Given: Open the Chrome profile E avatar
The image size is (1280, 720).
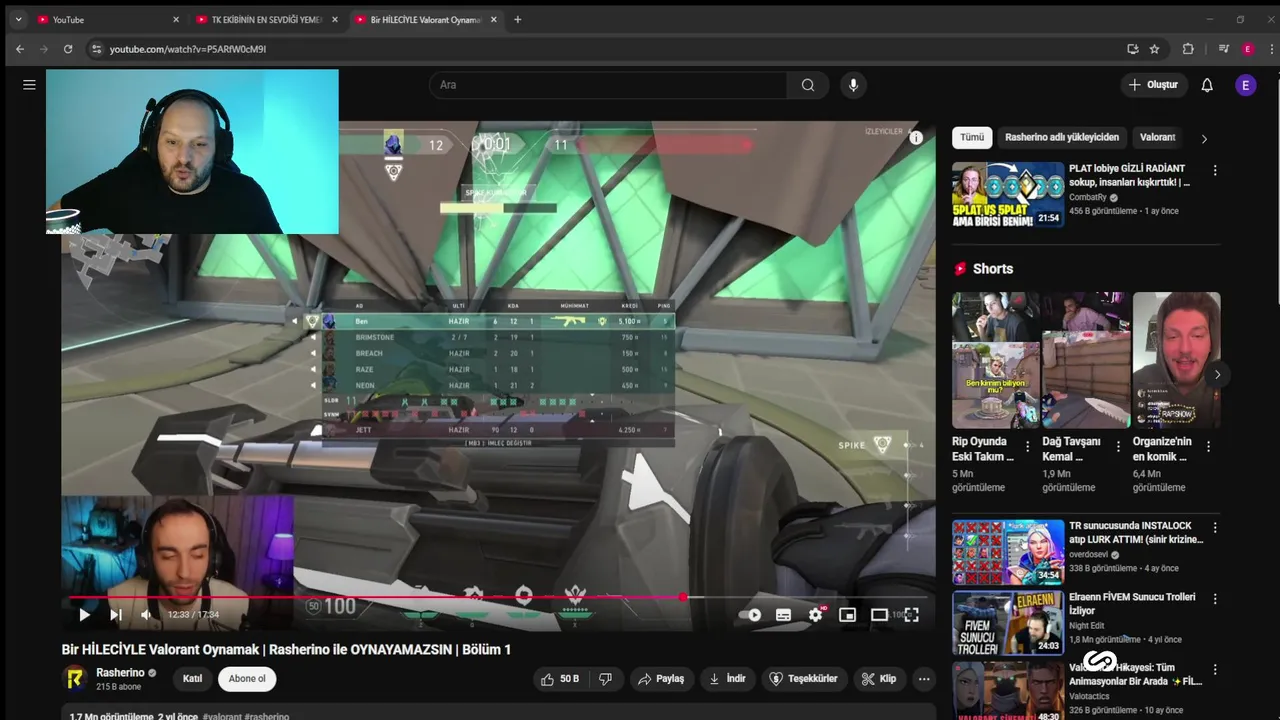Looking at the screenshot, I should (1248, 49).
